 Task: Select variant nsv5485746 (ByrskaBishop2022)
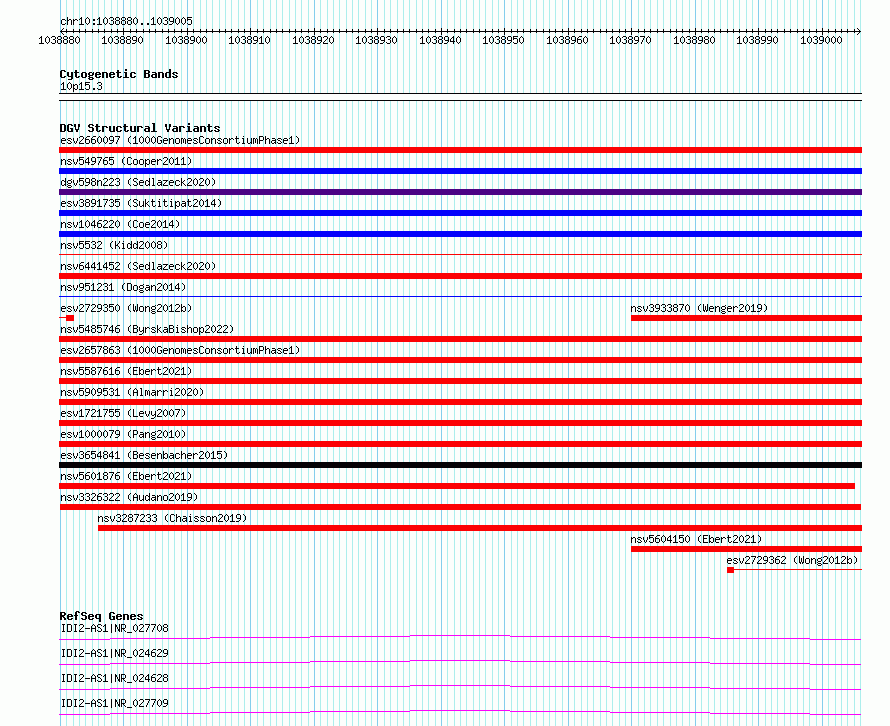147,329
